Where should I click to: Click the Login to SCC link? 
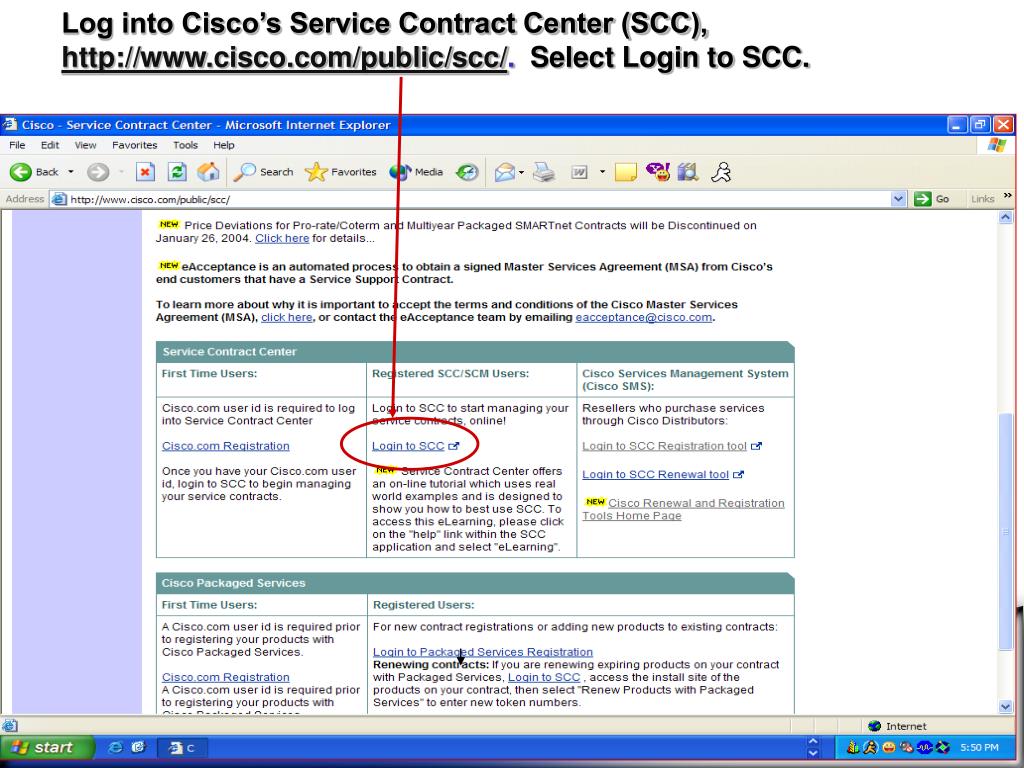(408, 446)
